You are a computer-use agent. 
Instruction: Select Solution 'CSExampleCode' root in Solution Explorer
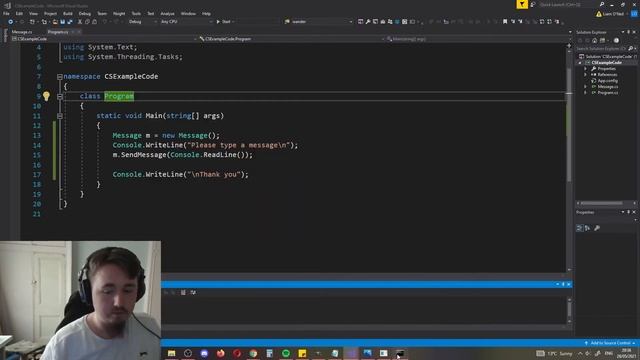point(609,57)
